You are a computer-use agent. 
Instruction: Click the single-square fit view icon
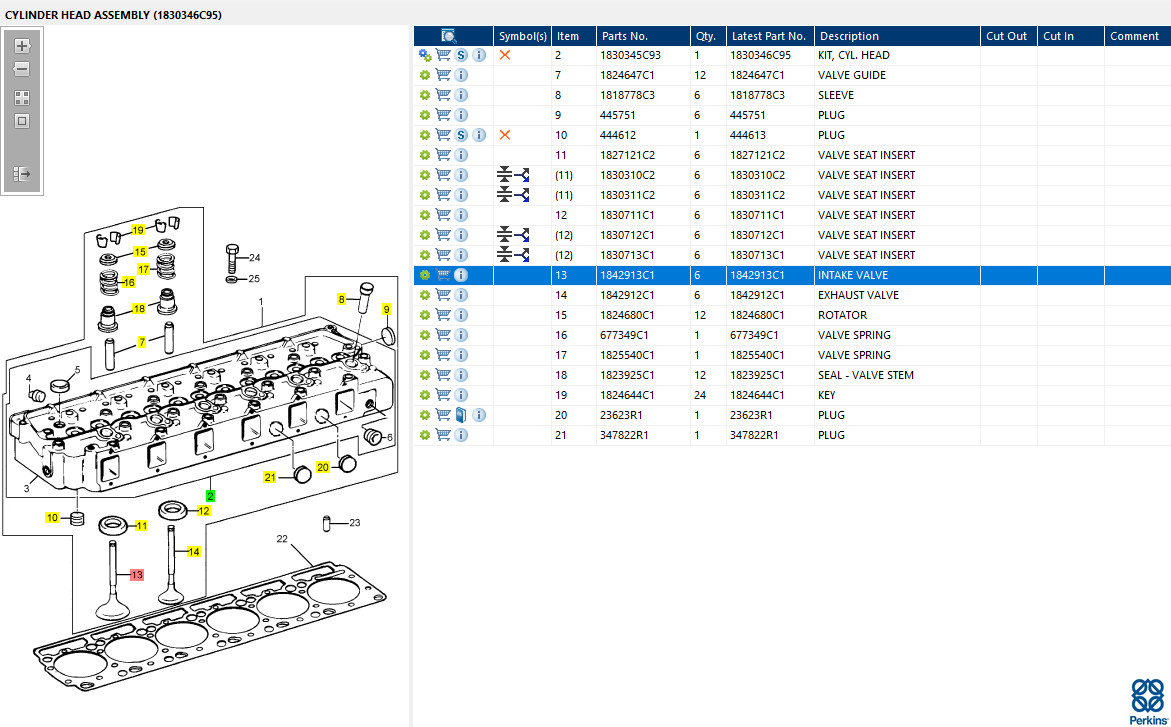coord(22,121)
